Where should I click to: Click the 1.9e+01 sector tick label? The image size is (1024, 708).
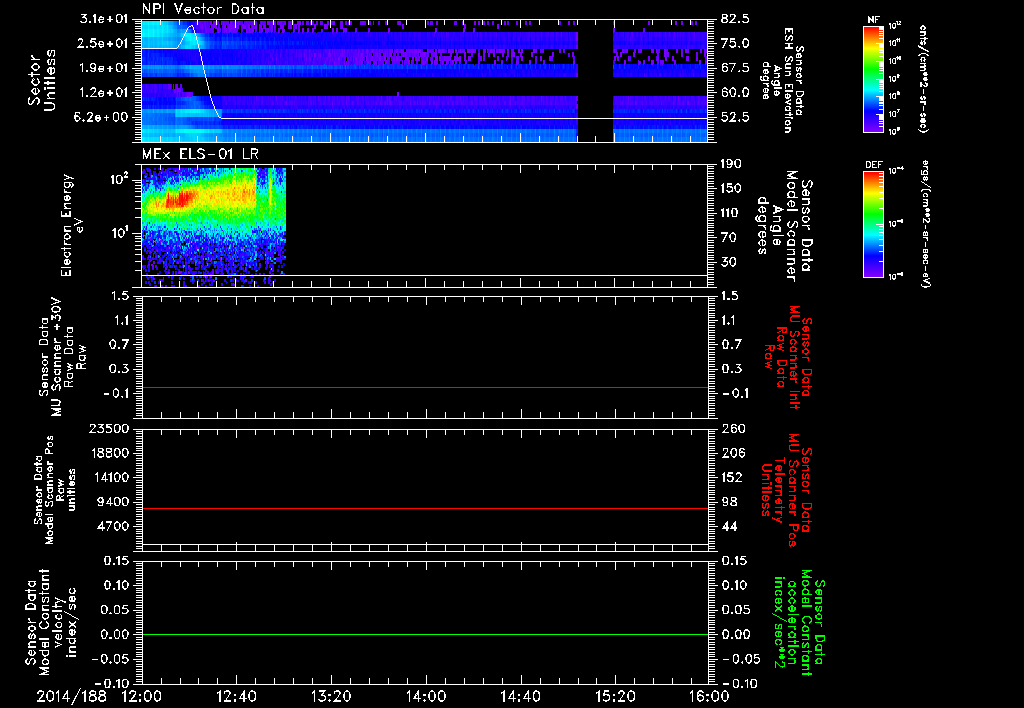coord(104,68)
